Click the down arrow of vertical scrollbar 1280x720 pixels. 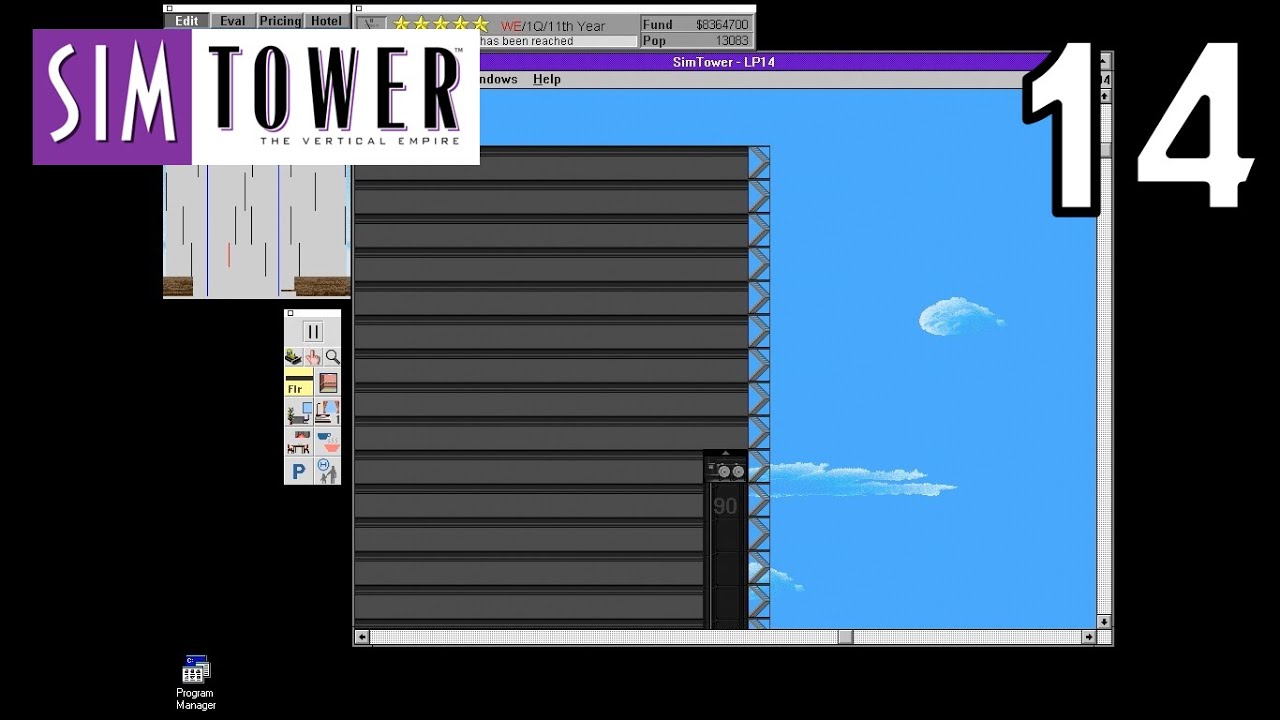click(x=1104, y=621)
